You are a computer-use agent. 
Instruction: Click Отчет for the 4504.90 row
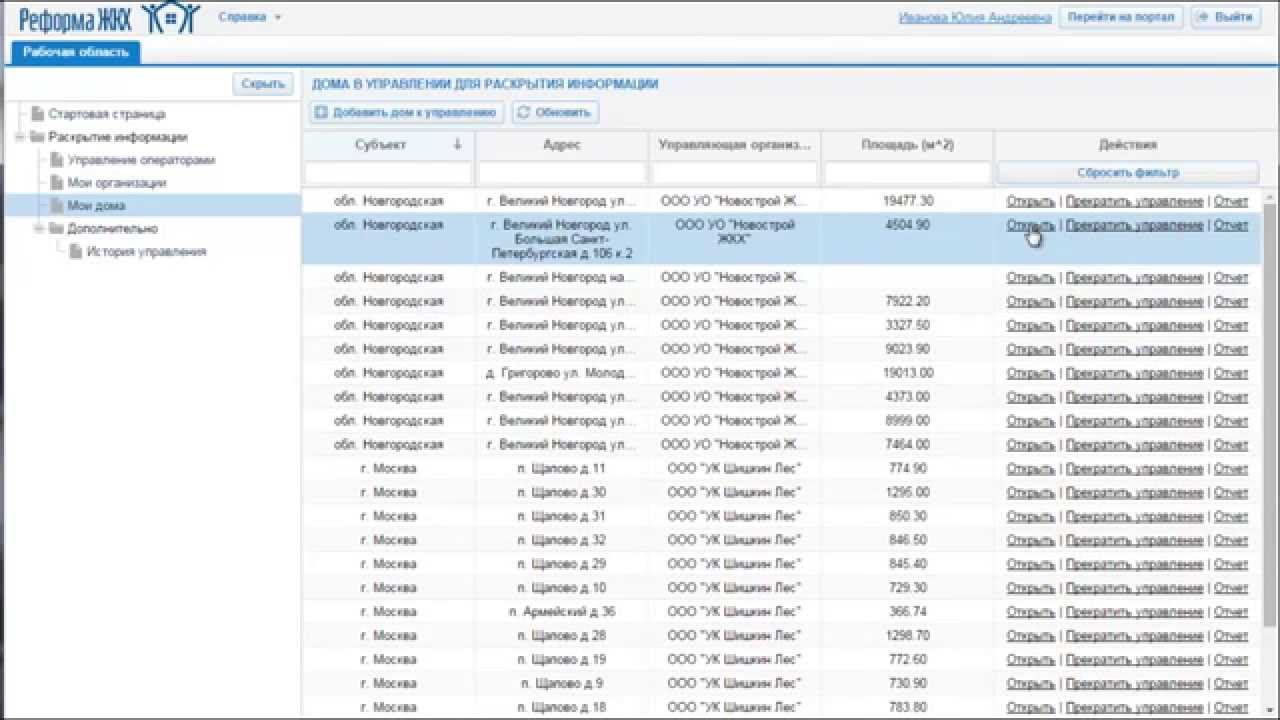point(1231,226)
